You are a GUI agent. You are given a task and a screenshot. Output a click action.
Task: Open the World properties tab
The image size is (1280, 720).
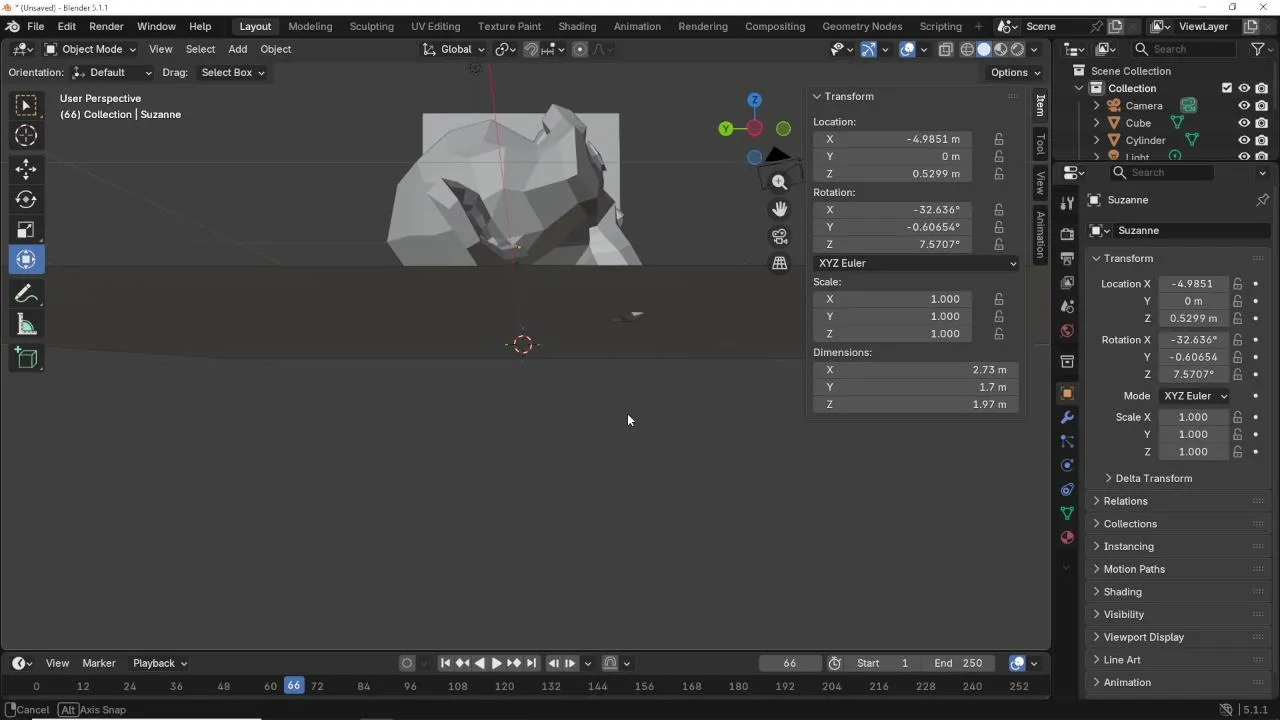coord(1067,330)
